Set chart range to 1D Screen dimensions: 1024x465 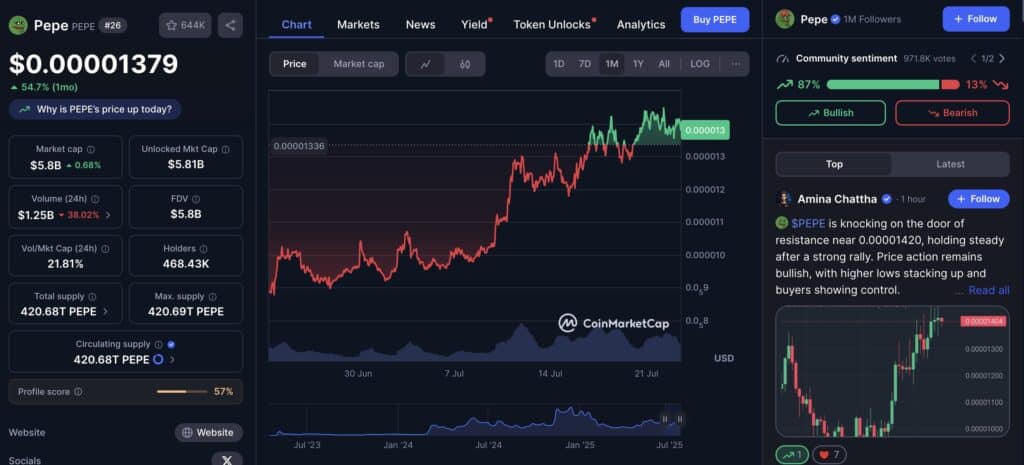559,64
